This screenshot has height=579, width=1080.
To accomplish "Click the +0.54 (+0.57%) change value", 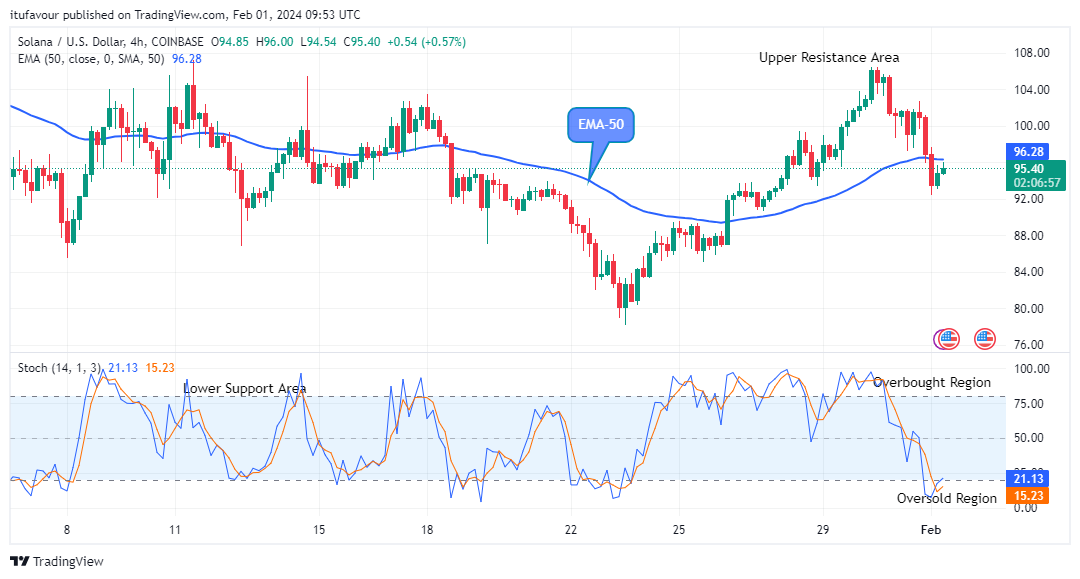I will click(426, 42).
